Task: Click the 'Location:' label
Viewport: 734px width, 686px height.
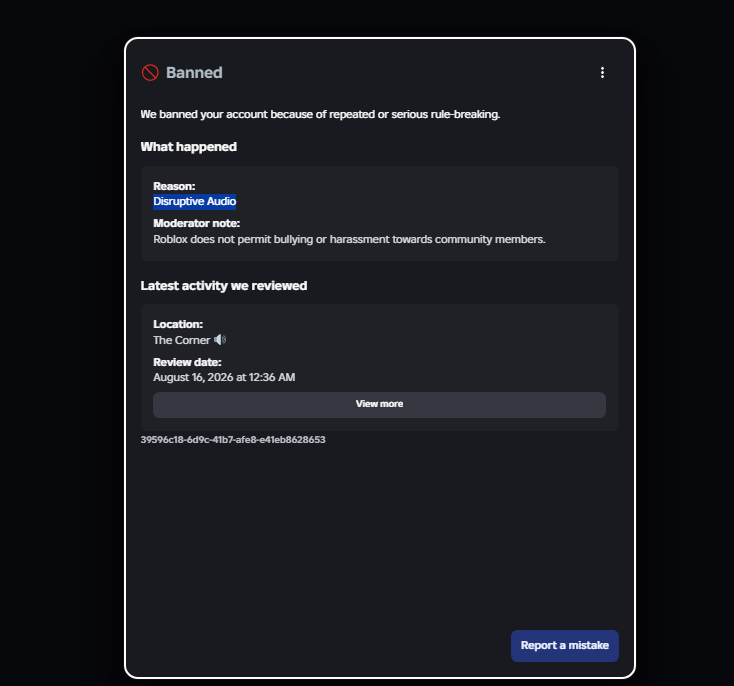Action: pyautogui.click(x=178, y=325)
